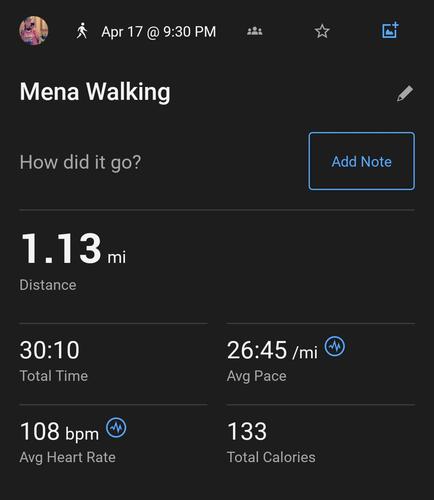Tap the 26:45 /mi pace value
This screenshot has width=434, height=500.
[x=272, y=350]
